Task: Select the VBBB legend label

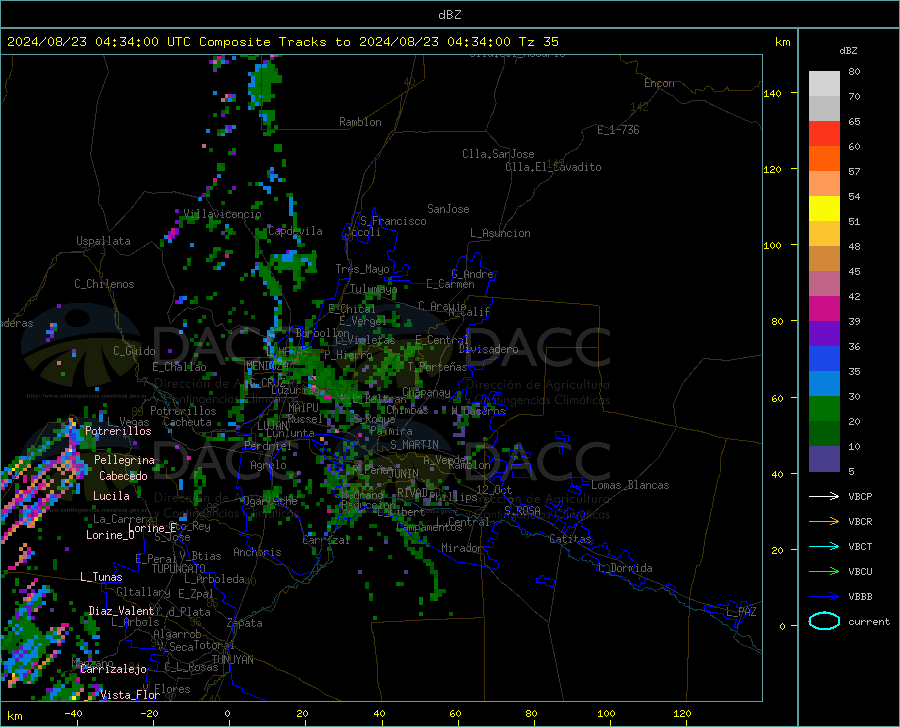Action: tap(860, 597)
